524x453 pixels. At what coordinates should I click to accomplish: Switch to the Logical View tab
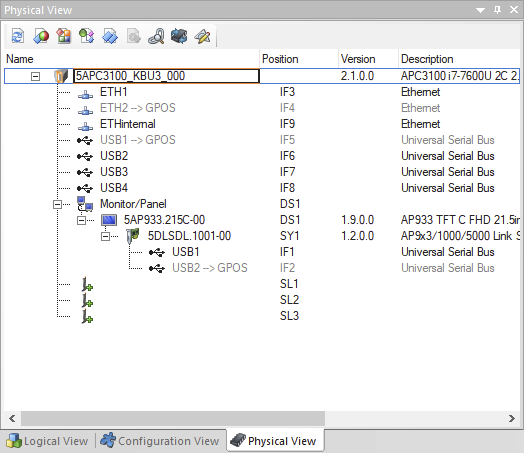[47, 441]
